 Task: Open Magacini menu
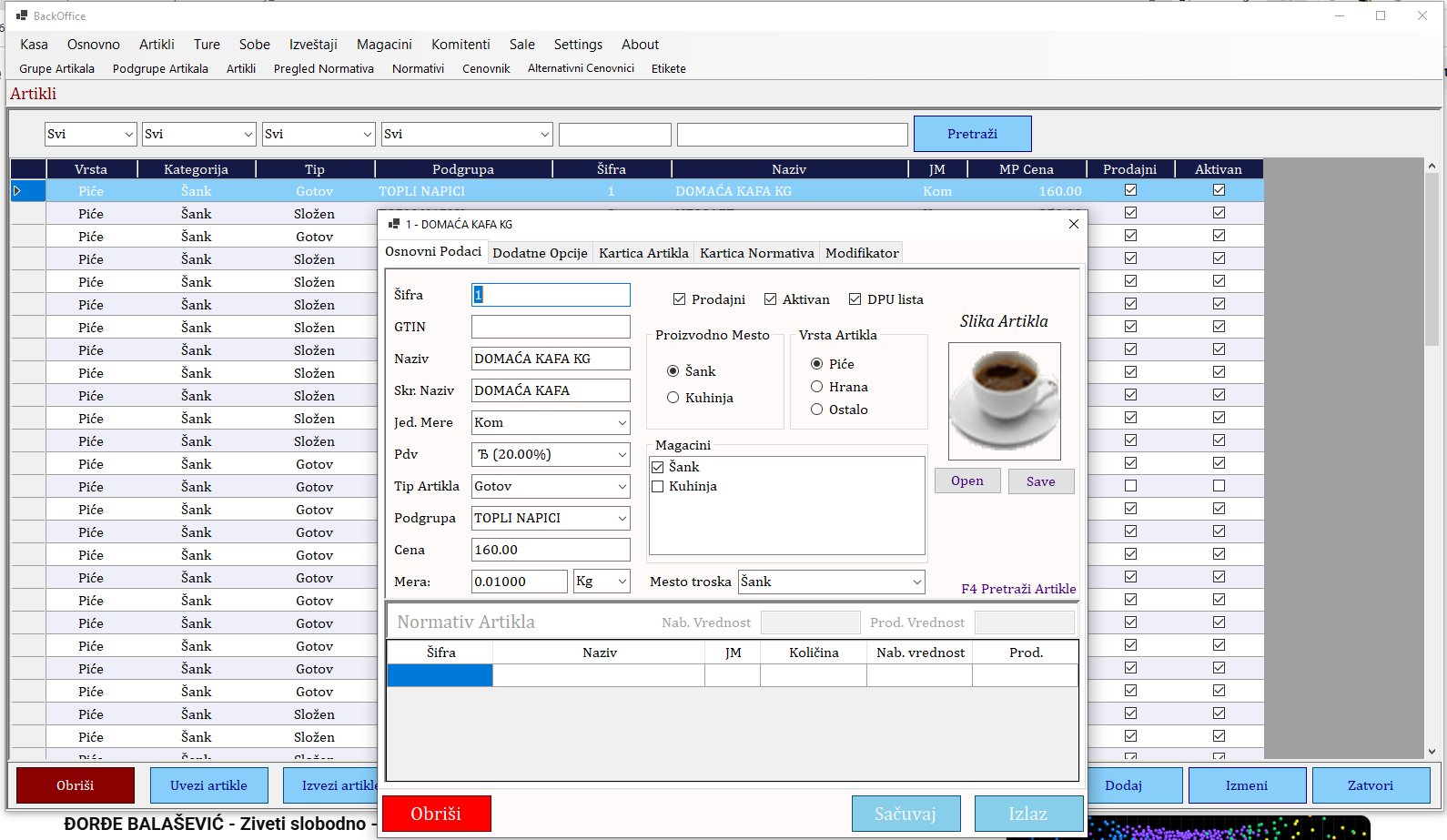[384, 44]
